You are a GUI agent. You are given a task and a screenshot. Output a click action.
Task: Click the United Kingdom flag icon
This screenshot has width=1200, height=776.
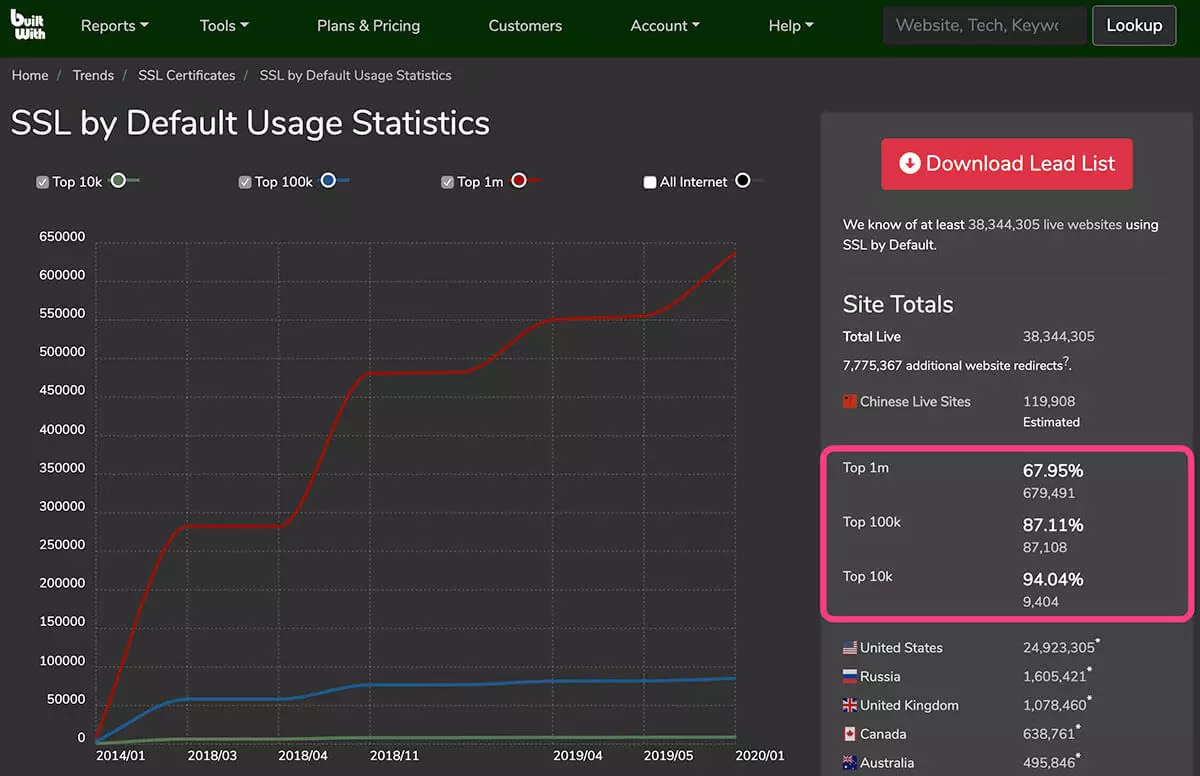pyautogui.click(x=850, y=705)
